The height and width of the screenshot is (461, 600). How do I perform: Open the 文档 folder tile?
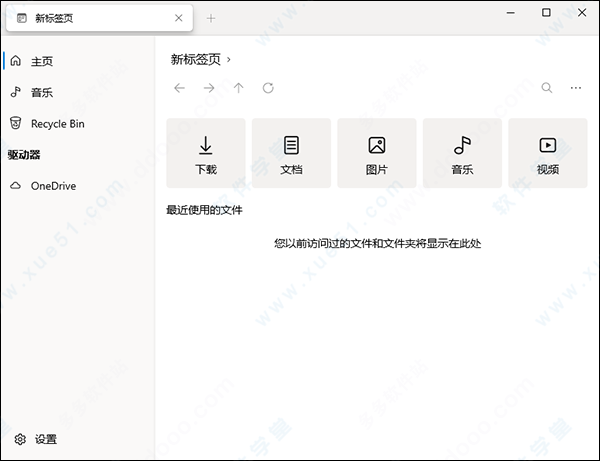291,153
